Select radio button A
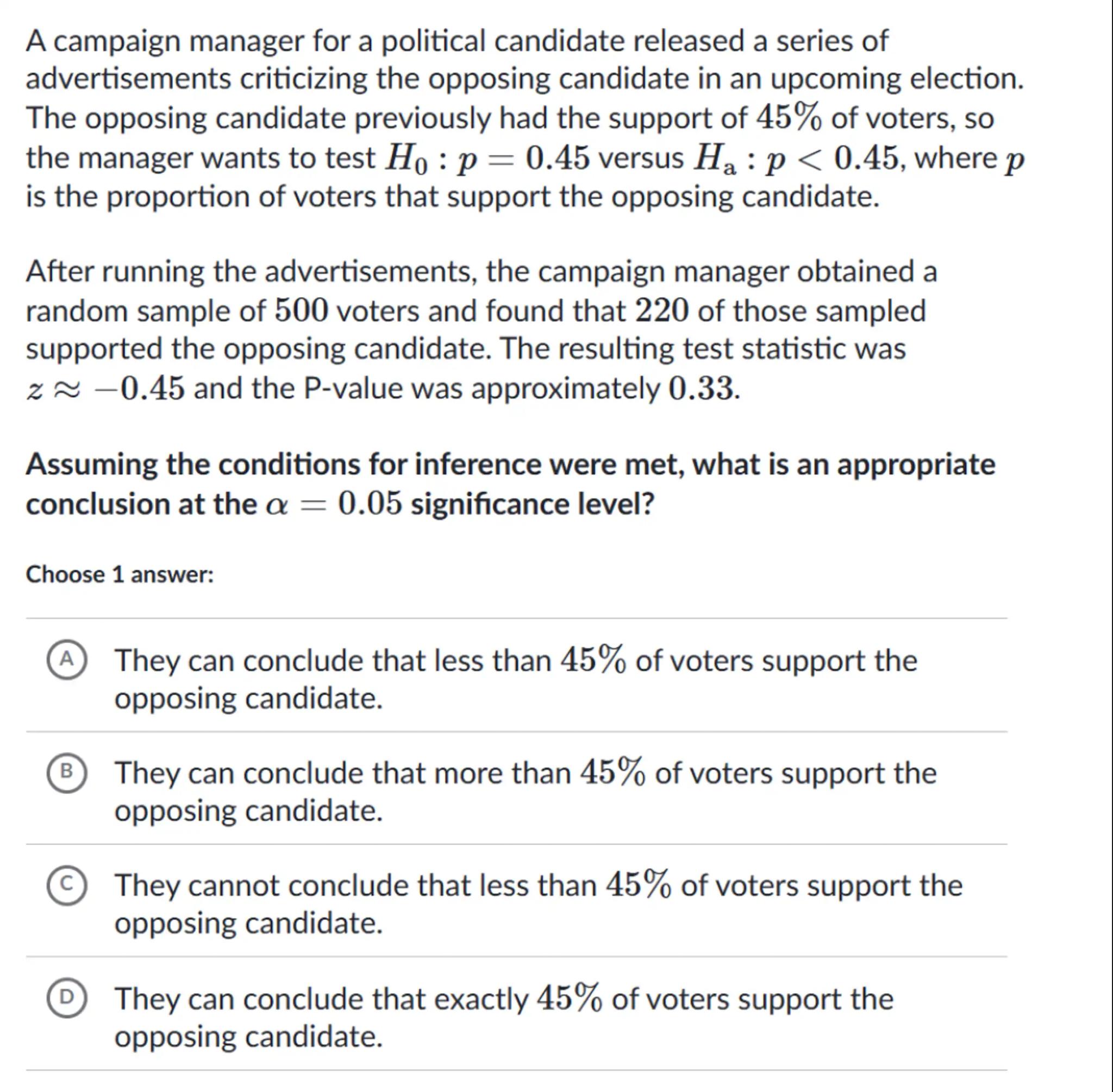Screen dimensions: 1113x1092 coord(67,660)
